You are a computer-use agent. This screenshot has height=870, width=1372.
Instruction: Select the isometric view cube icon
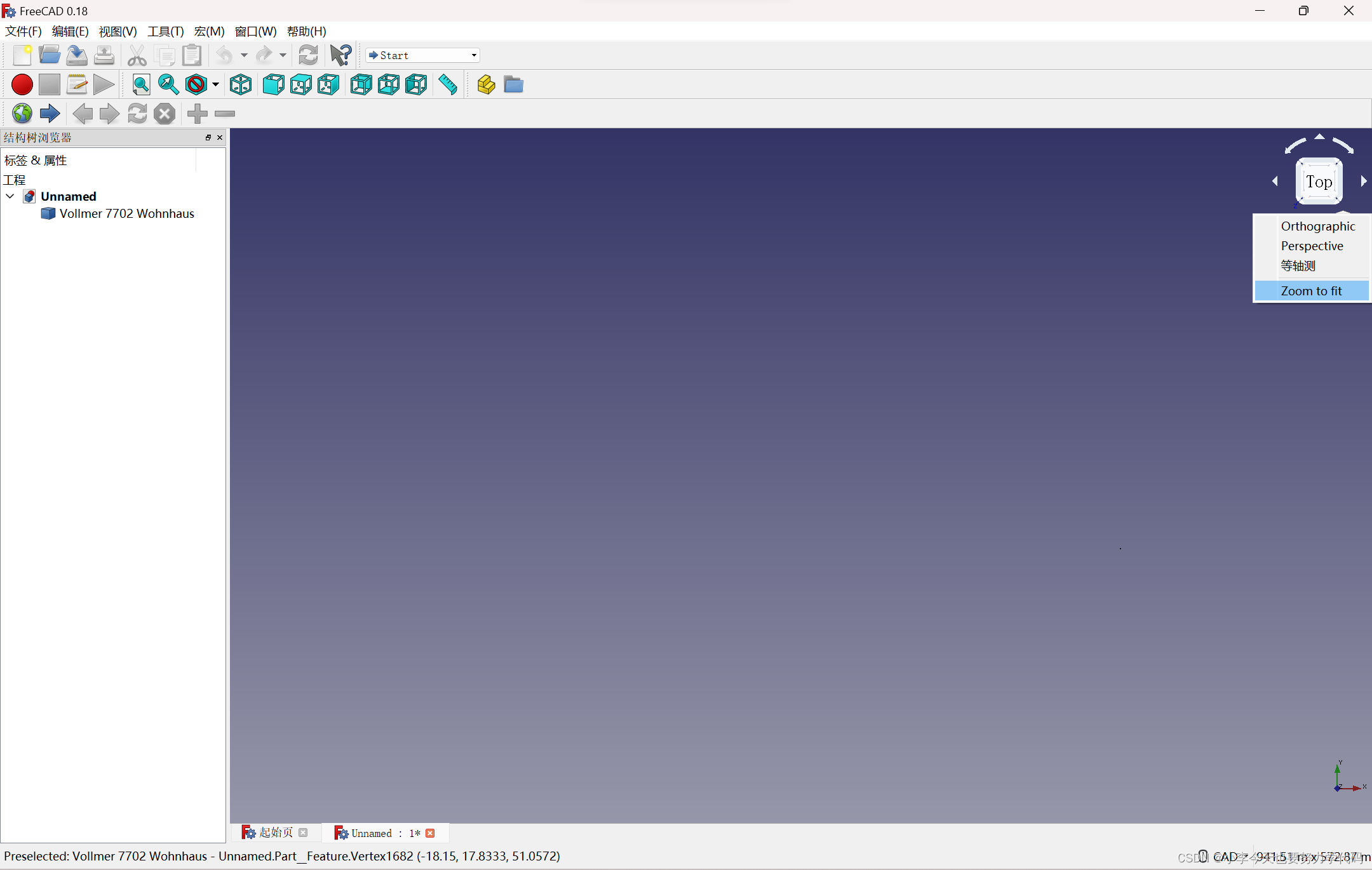241,84
